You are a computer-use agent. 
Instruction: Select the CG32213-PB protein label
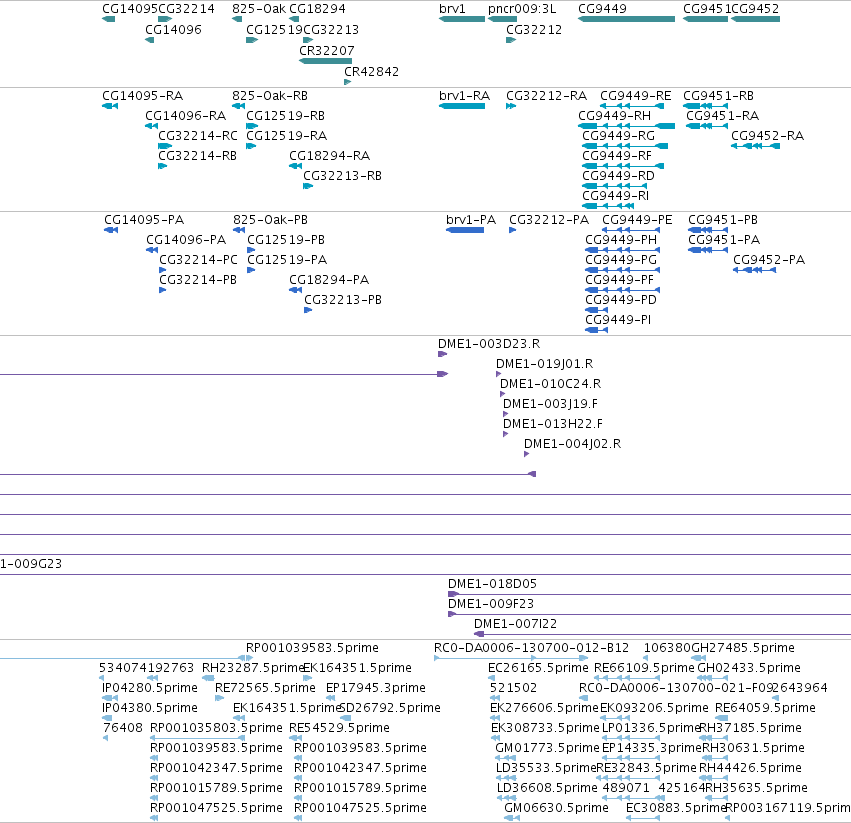pyautogui.click(x=343, y=300)
